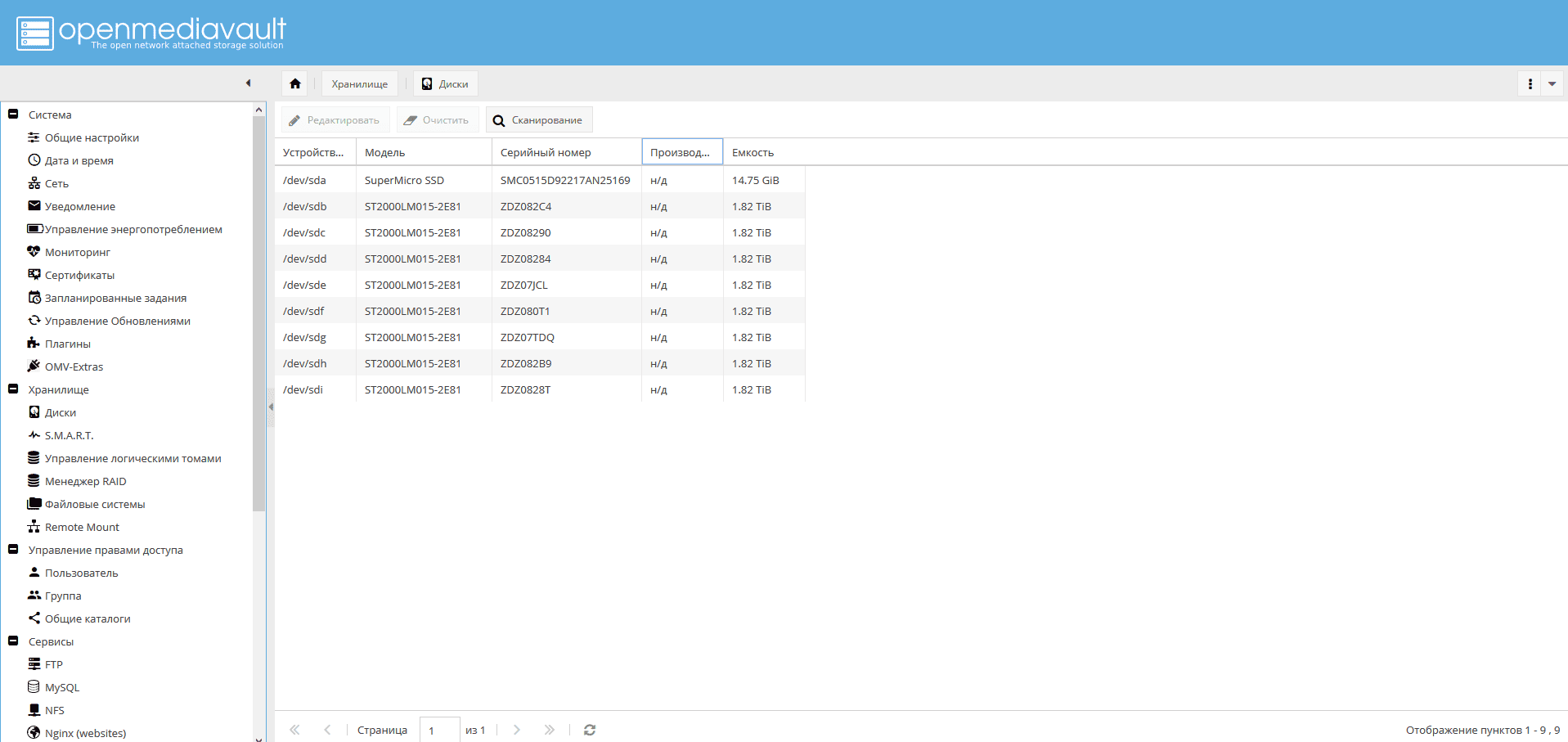Open Файловые системы in the sidebar
1568x742 pixels.
(x=95, y=504)
